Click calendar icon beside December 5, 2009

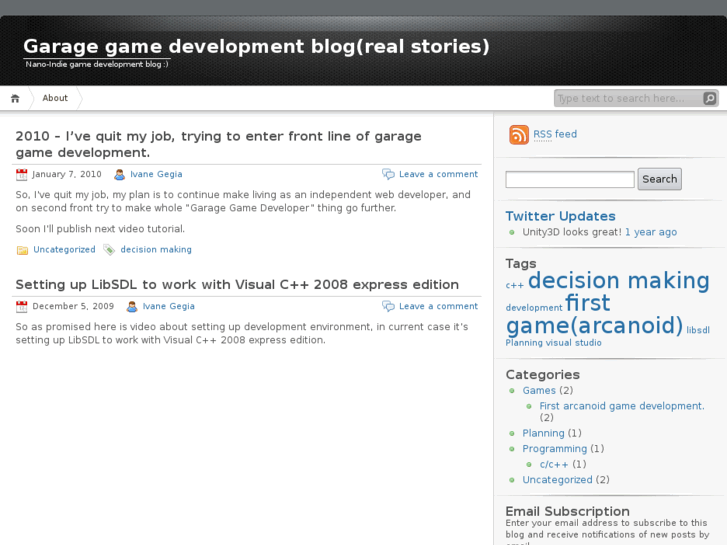21,307
